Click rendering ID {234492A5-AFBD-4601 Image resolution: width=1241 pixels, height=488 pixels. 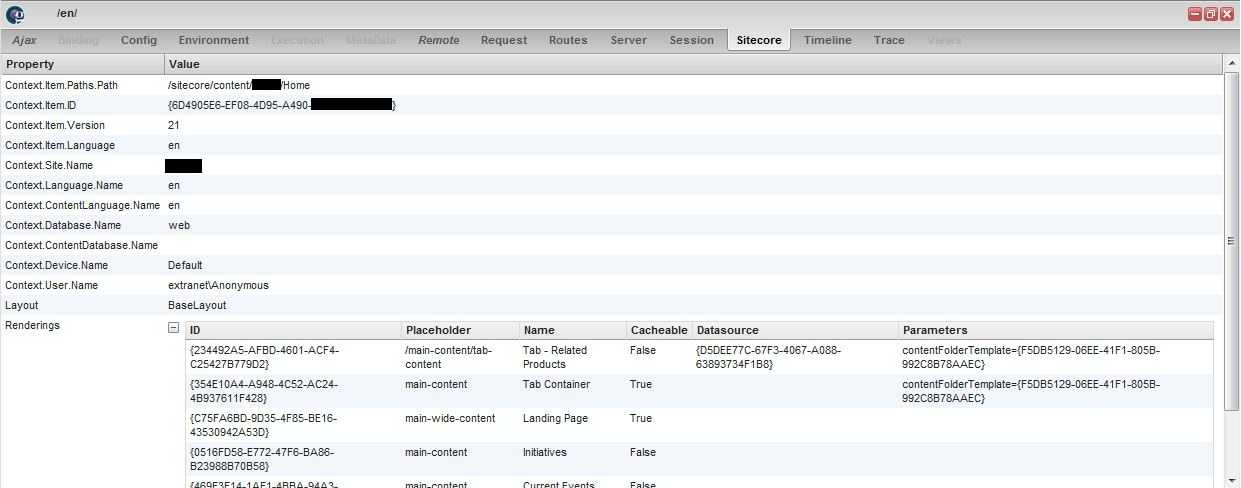coord(264,357)
